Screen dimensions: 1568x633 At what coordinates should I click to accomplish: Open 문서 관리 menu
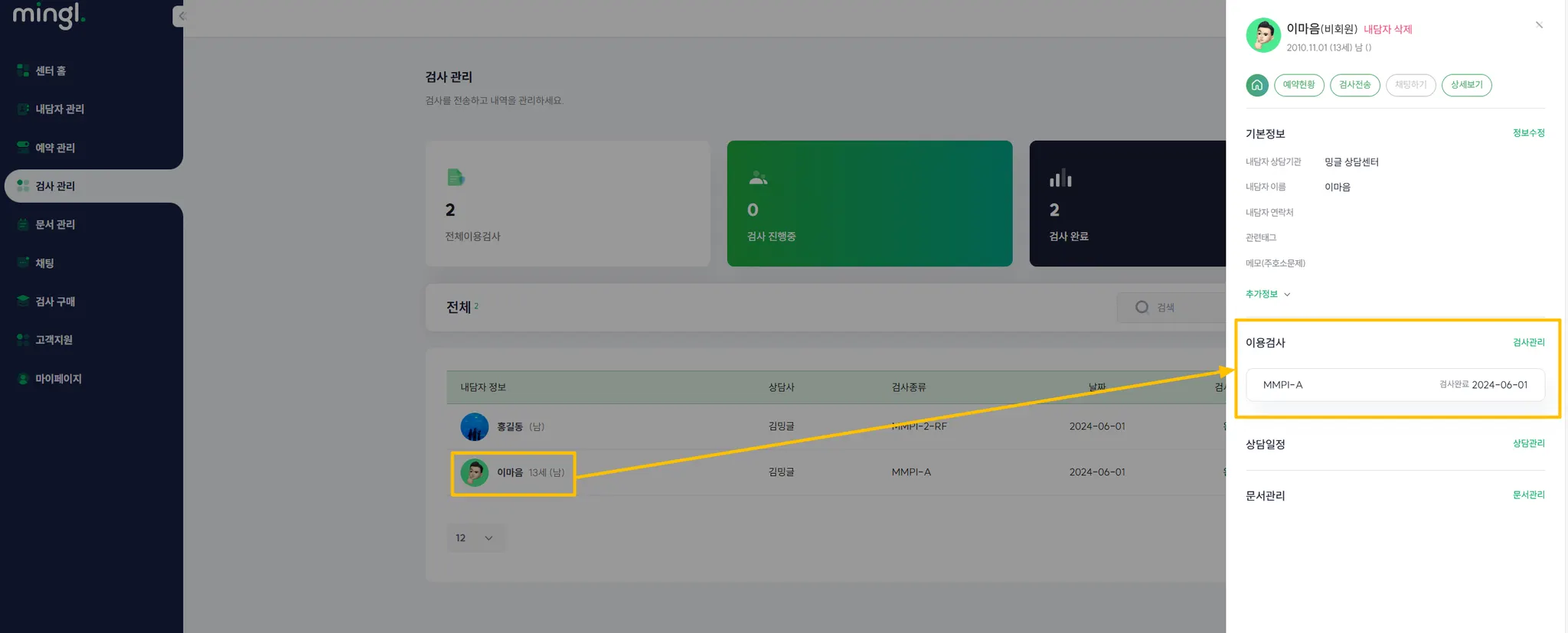[55, 224]
